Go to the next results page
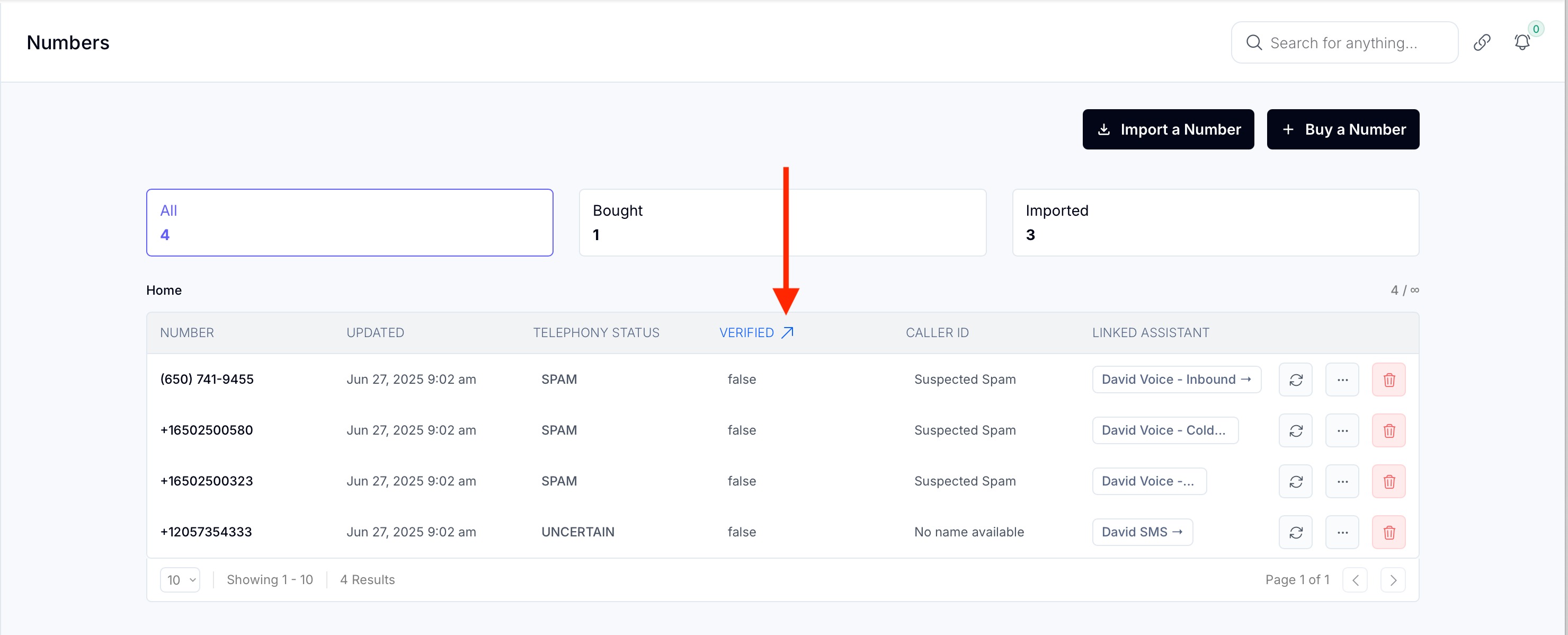 click(x=1392, y=579)
